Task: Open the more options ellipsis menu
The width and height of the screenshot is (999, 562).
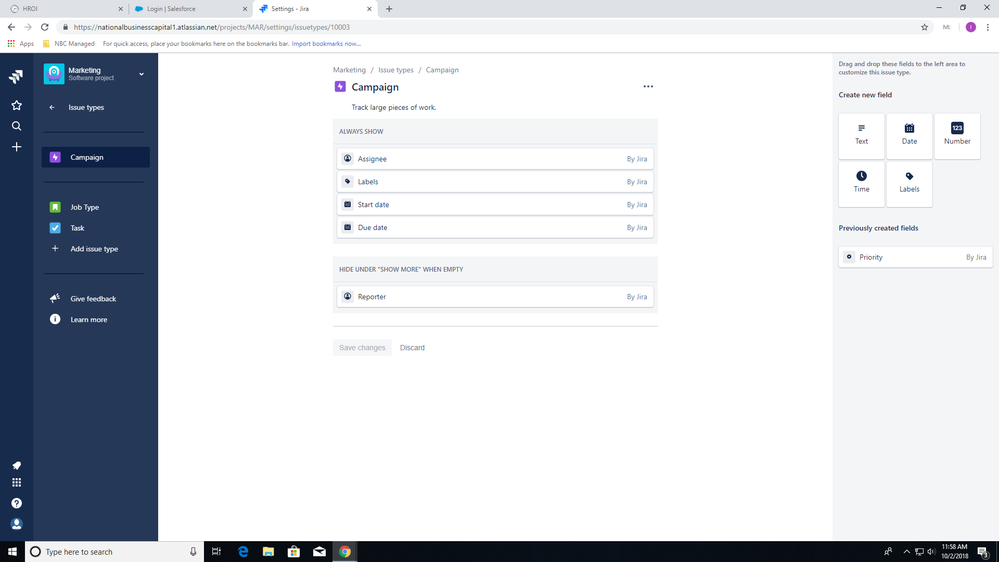Action: [648, 87]
